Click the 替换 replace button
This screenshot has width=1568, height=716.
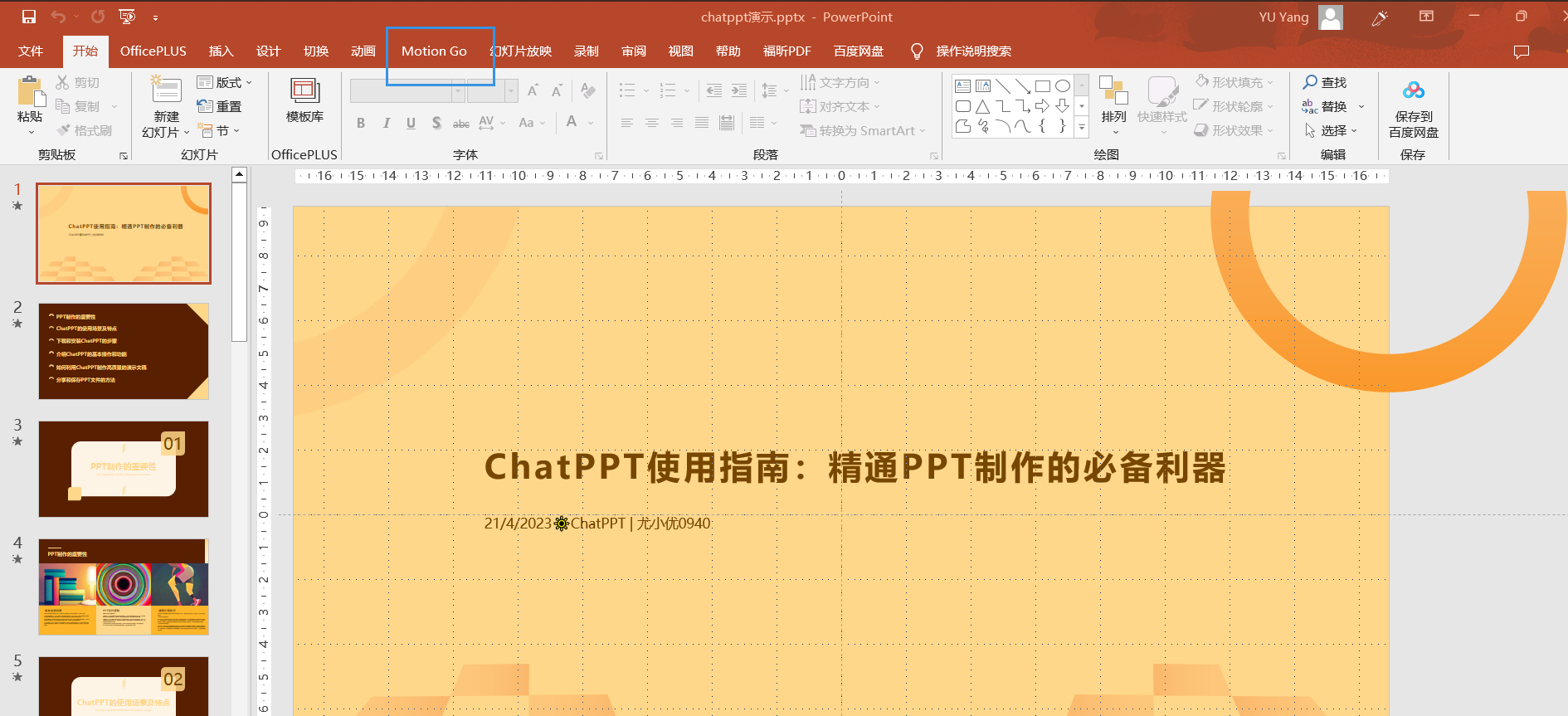[x=1332, y=106]
